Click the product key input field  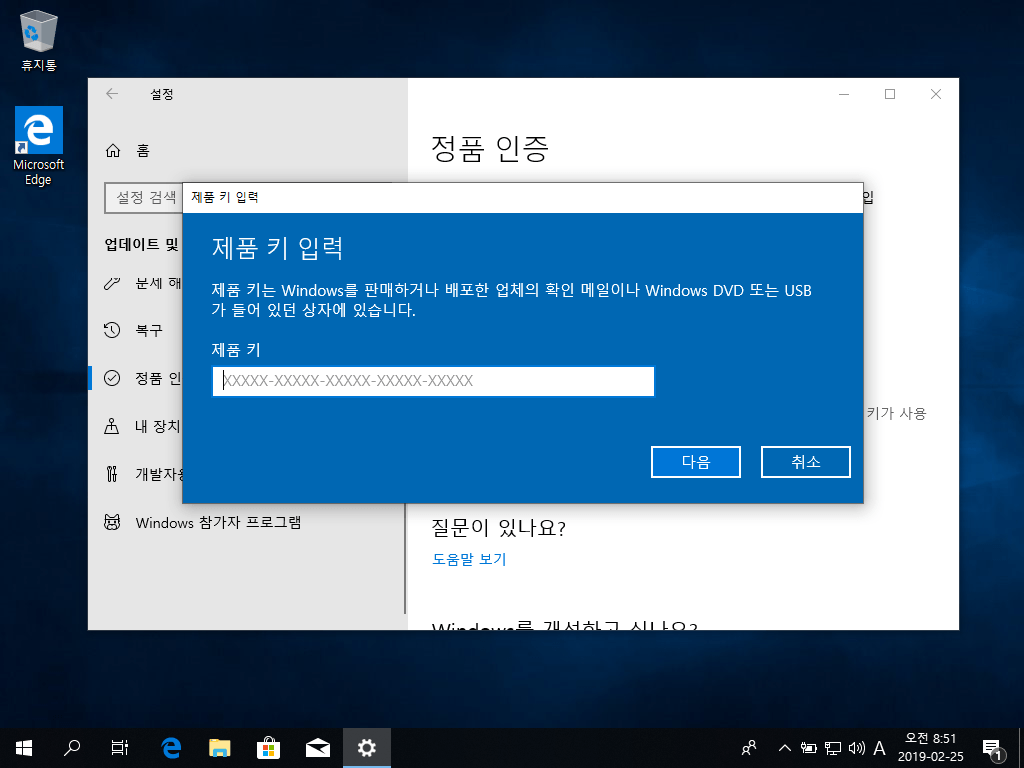[x=433, y=381]
